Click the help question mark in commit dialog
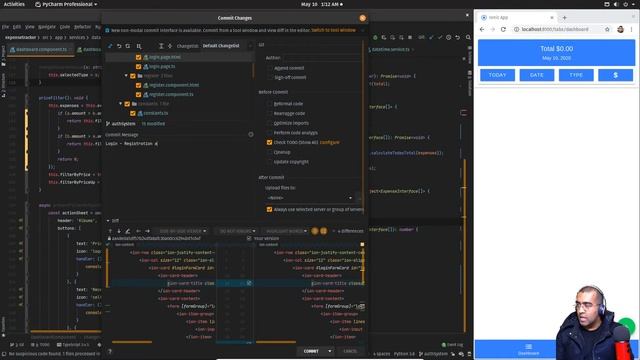Image resolution: width=640 pixels, height=360 pixels. [x=110, y=351]
